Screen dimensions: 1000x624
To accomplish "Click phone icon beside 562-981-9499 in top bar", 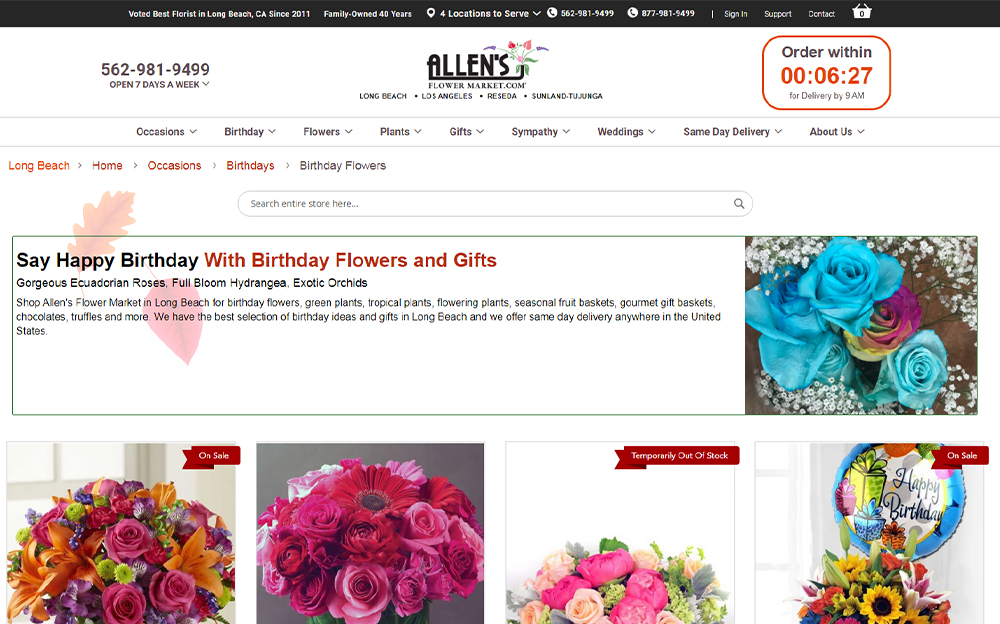I will pos(552,13).
